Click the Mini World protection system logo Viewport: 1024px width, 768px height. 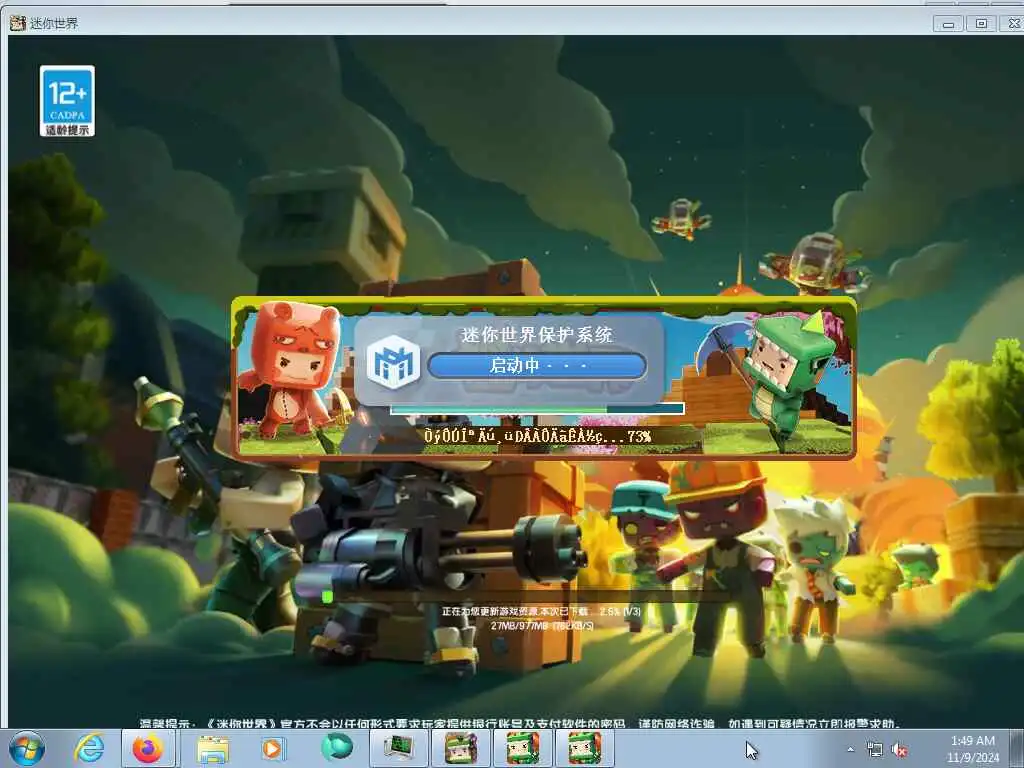(x=393, y=362)
